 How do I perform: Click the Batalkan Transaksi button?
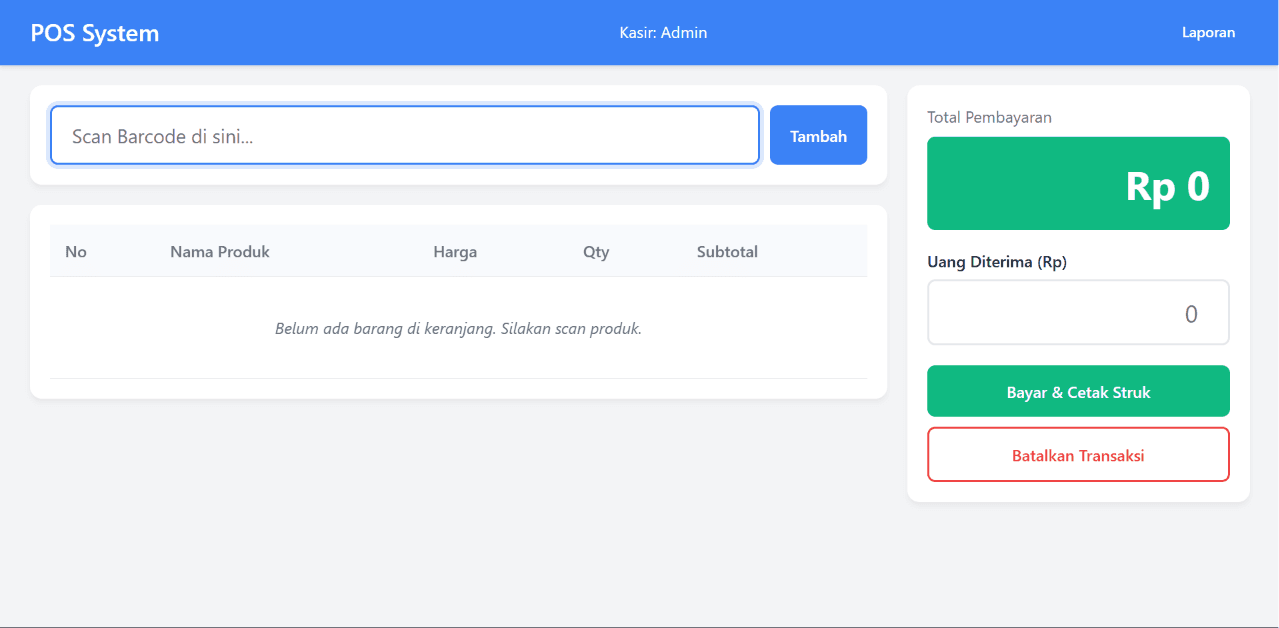click(1078, 455)
